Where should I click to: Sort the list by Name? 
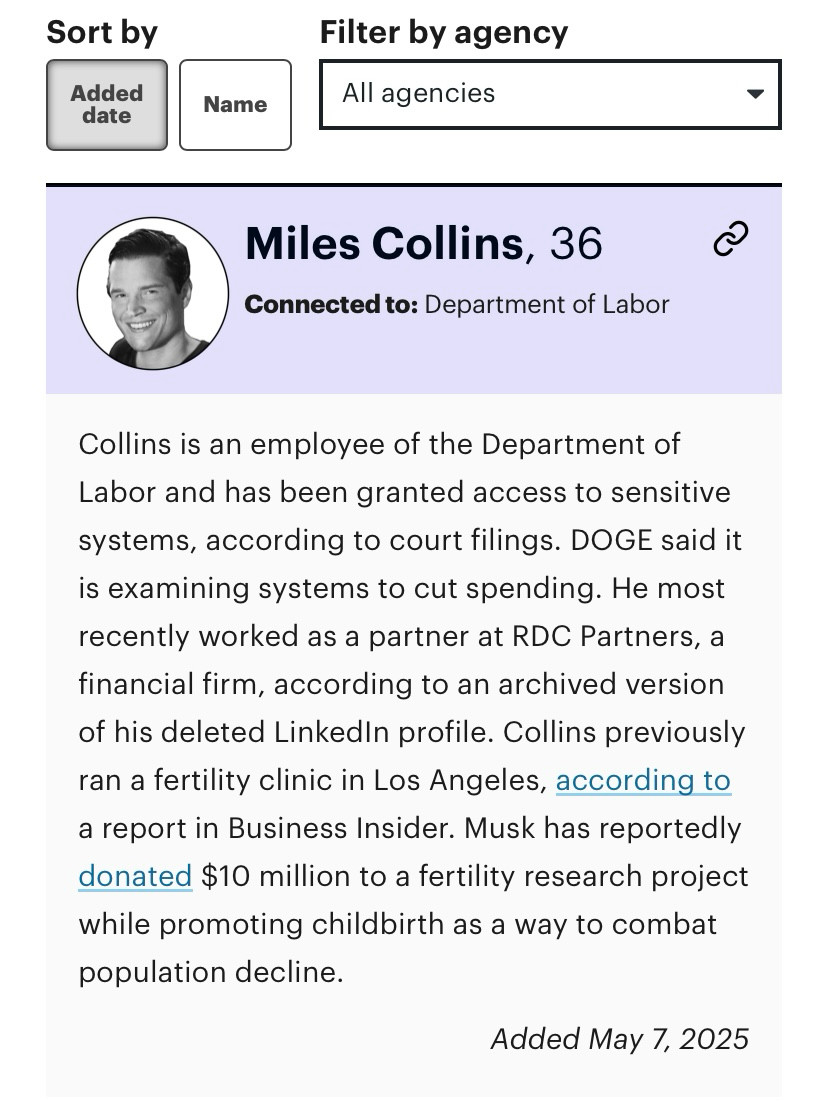[235, 105]
